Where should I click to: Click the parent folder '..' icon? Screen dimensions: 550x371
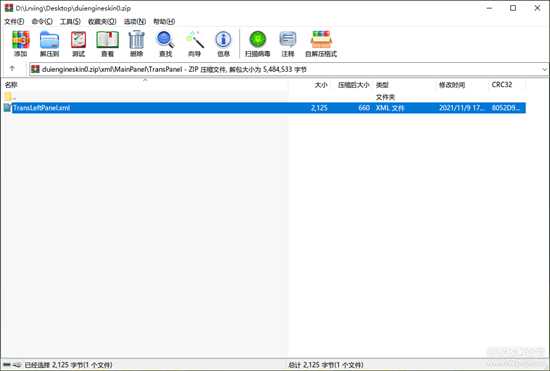(8, 97)
